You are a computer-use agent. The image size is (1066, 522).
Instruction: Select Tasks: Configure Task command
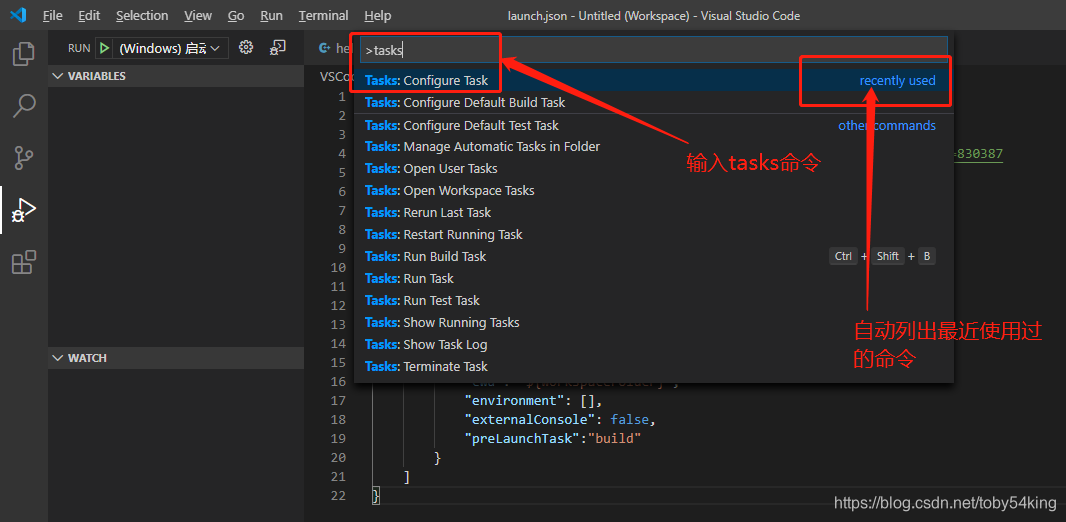pos(653,80)
